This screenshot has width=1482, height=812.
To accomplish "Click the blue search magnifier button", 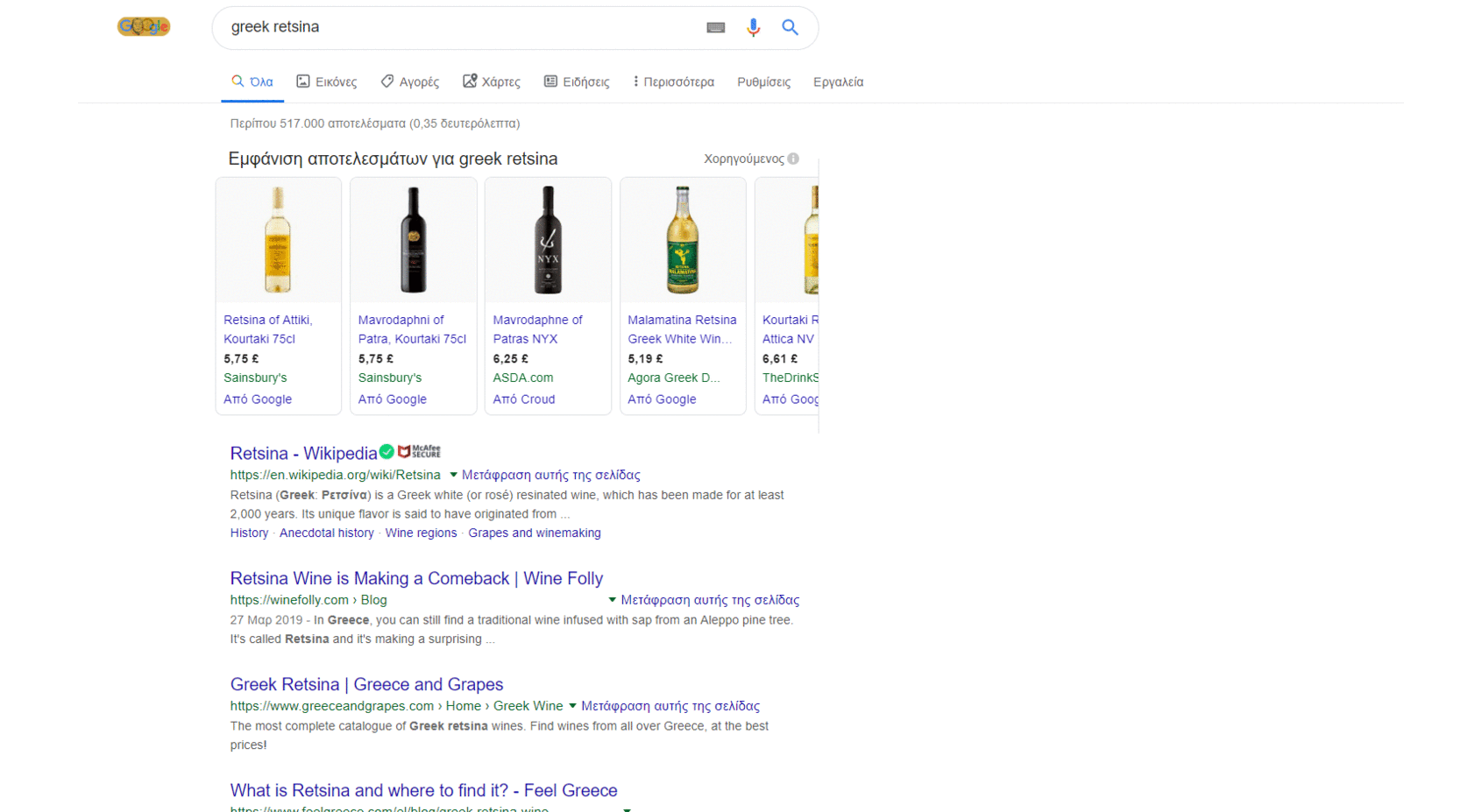I will 790,28.
